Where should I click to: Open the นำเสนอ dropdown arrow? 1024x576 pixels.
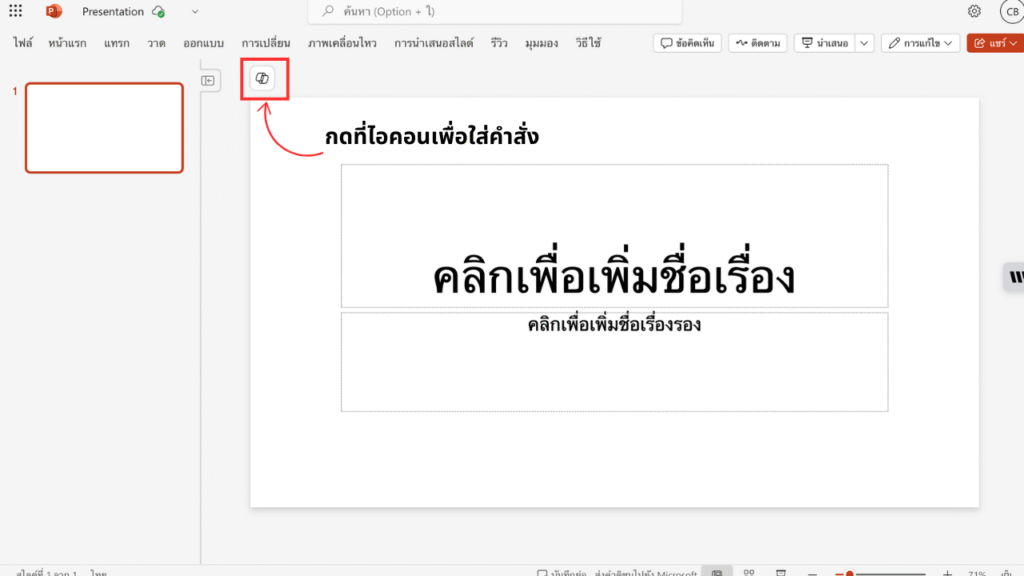click(x=864, y=43)
